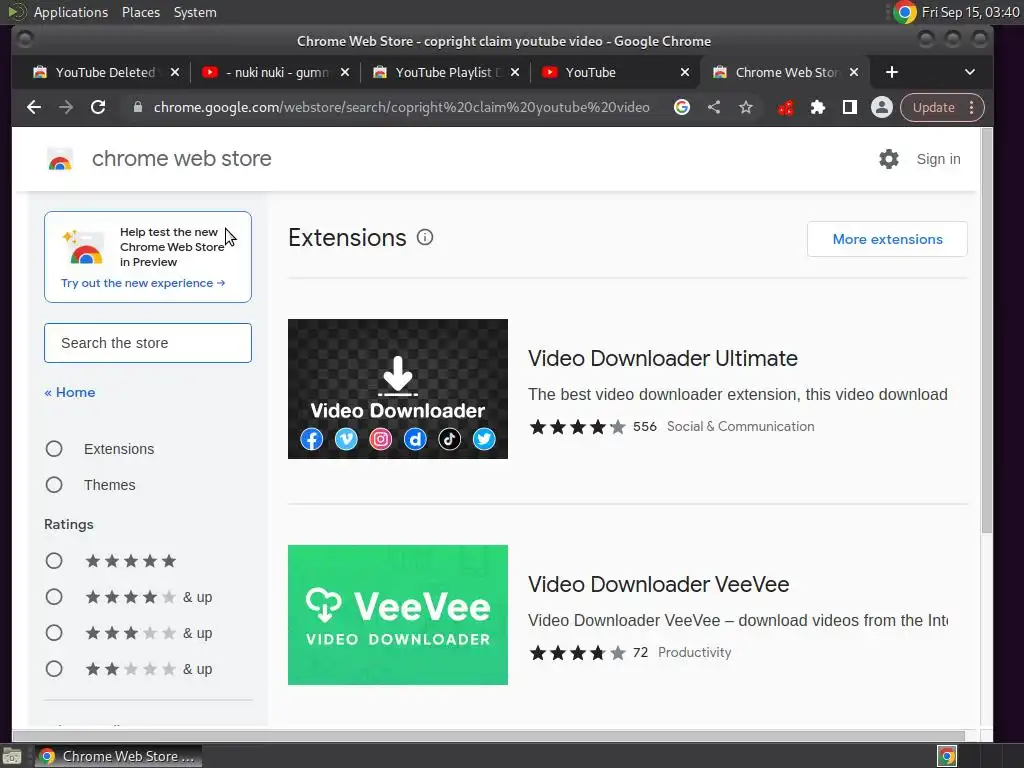Bookmark this page with the star

[746, 107]
